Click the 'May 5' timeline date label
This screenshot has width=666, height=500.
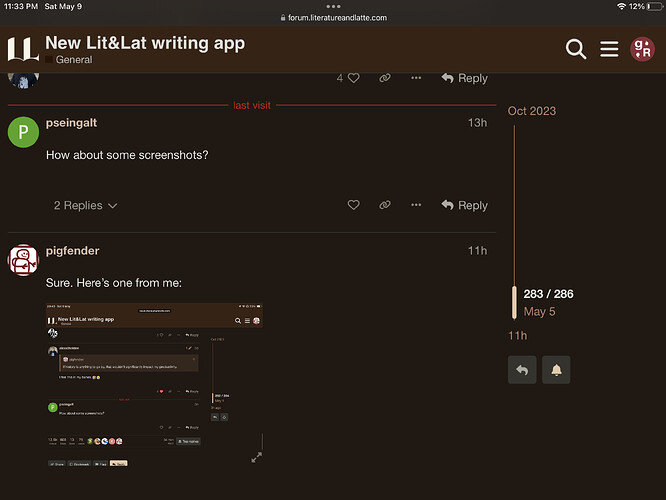click(x=539, y=312)
